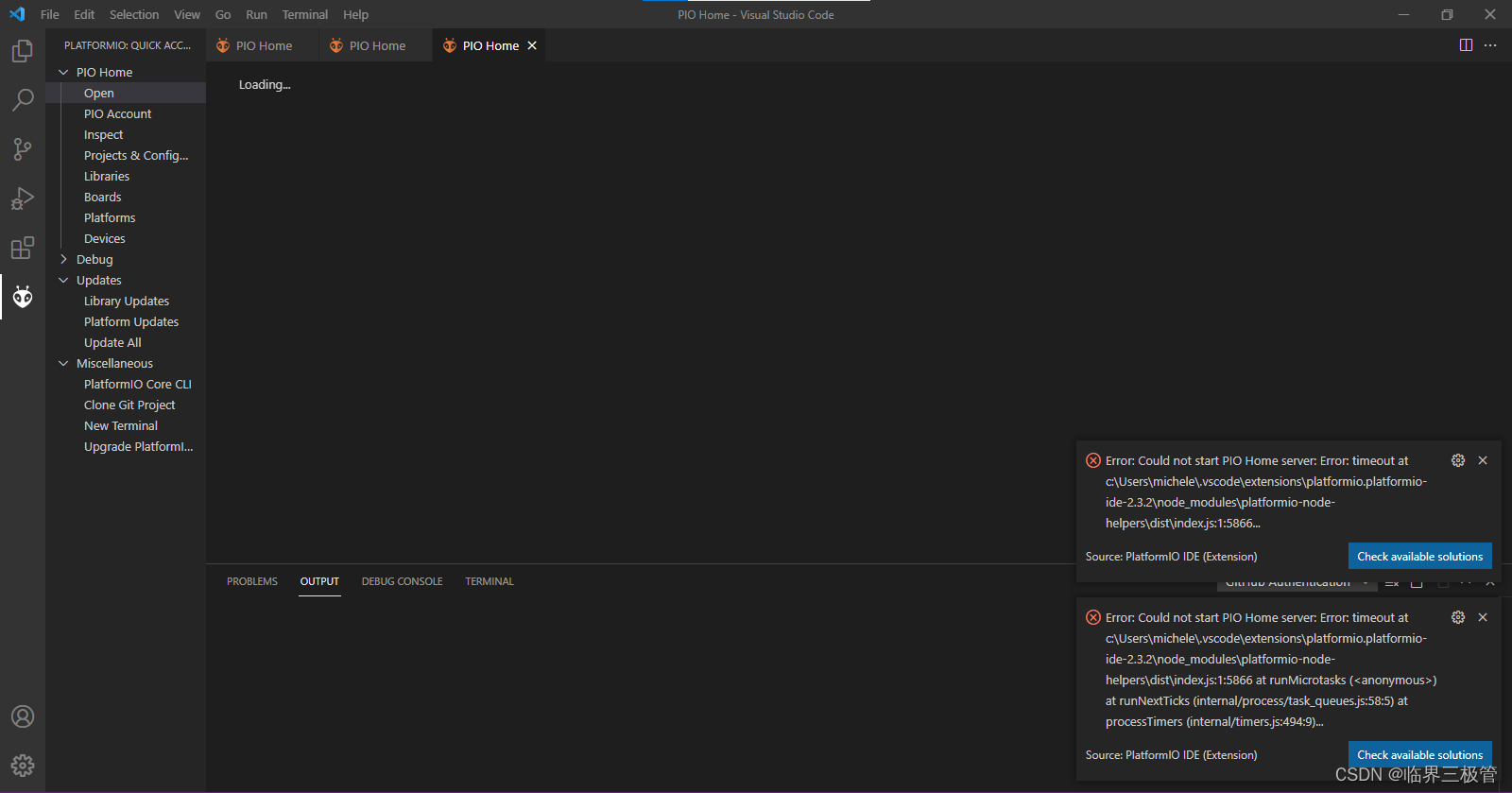Open the Help menu
1512x793 pixels.
tap(355, 14)
